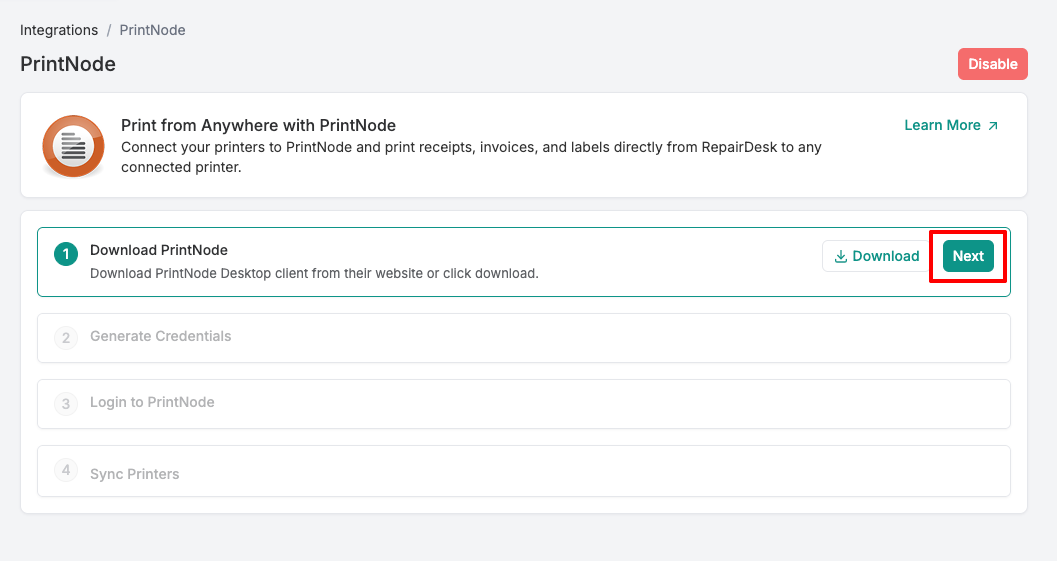
Task: Click the Download PrintNode step description text
Action: [x=314, y=273]
